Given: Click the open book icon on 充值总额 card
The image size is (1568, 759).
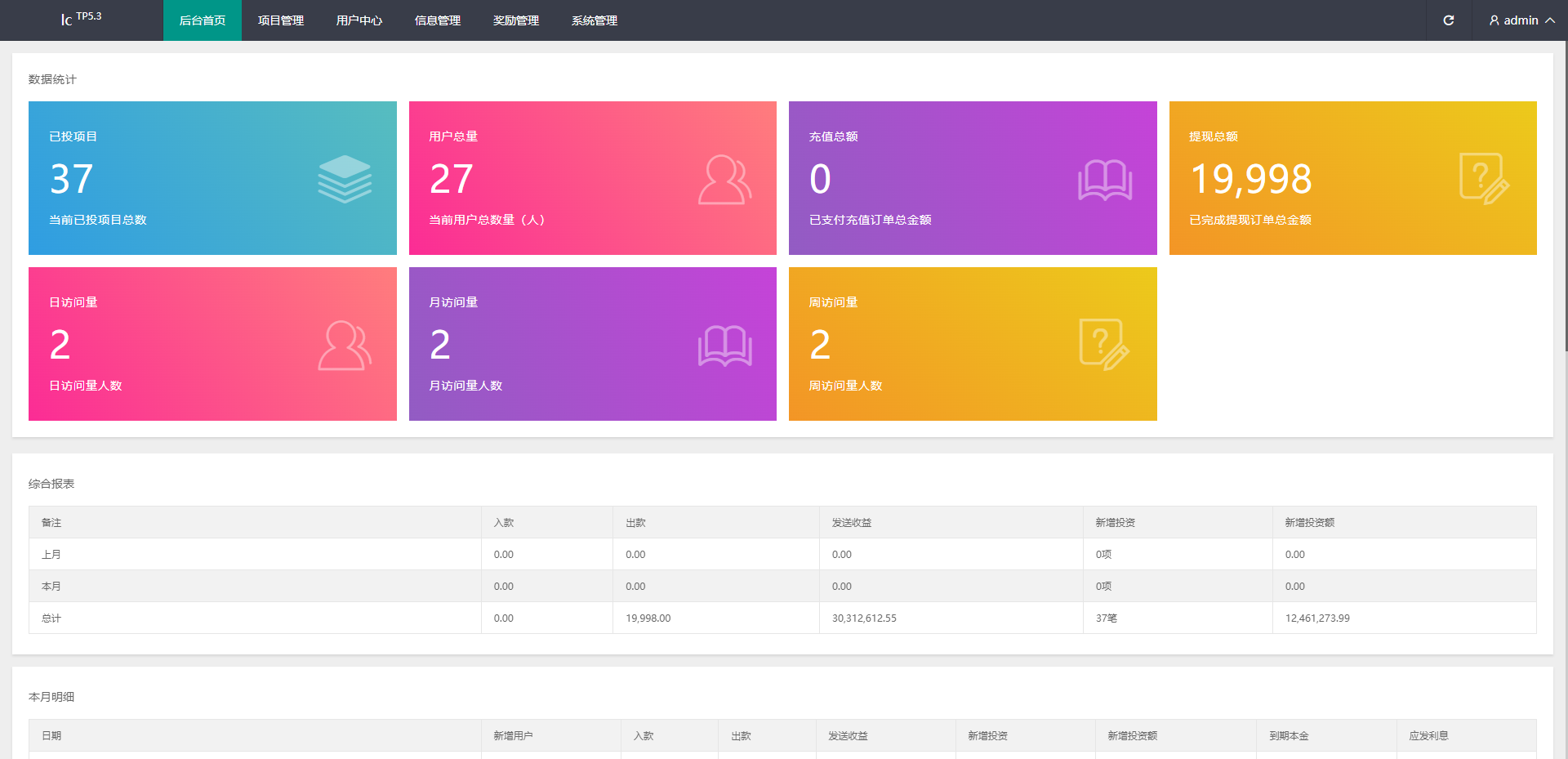Looking at the screenshot, I should coord(1105,180).
